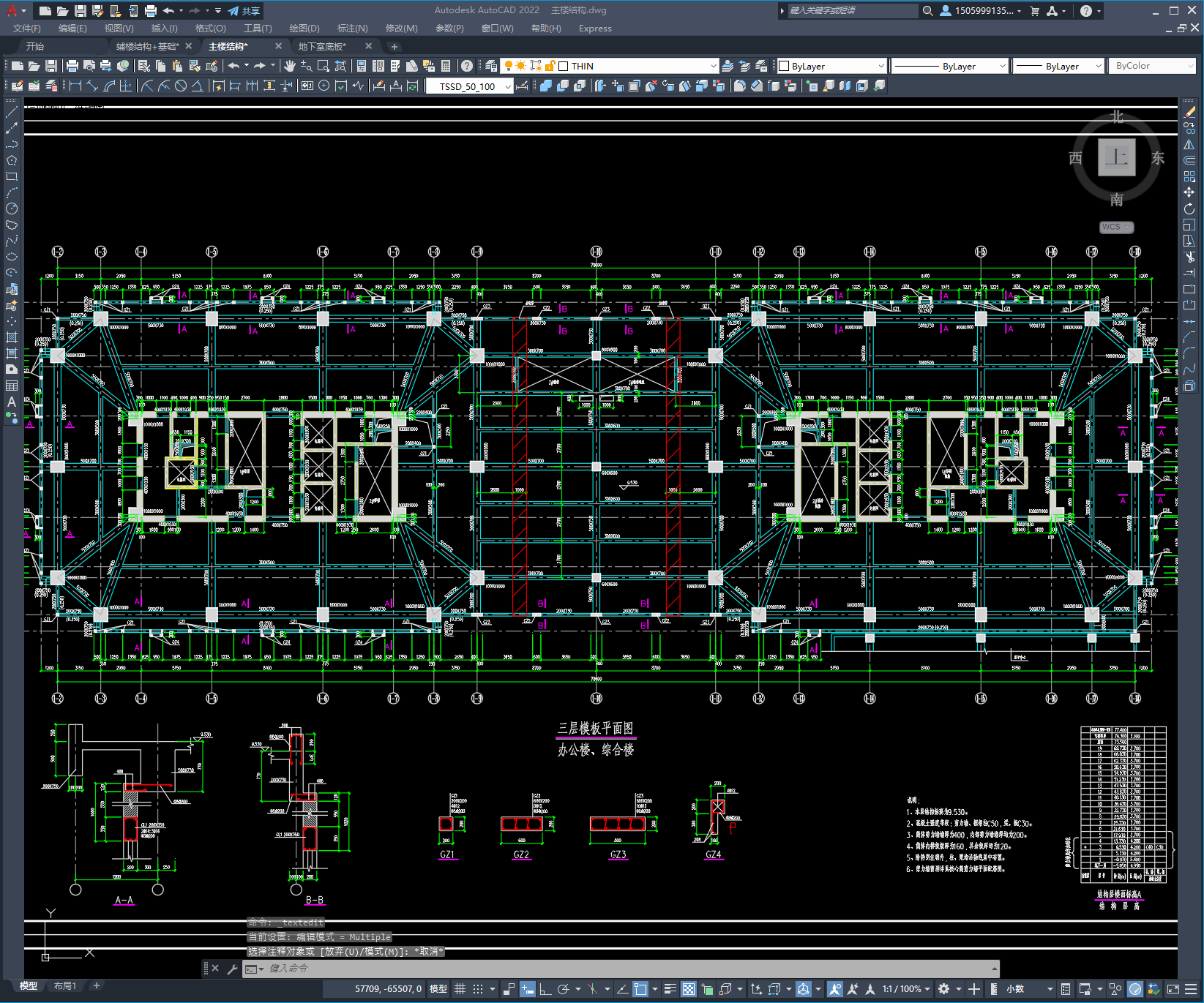Click the Save icon in quick access toolbar

click(81, 11)
